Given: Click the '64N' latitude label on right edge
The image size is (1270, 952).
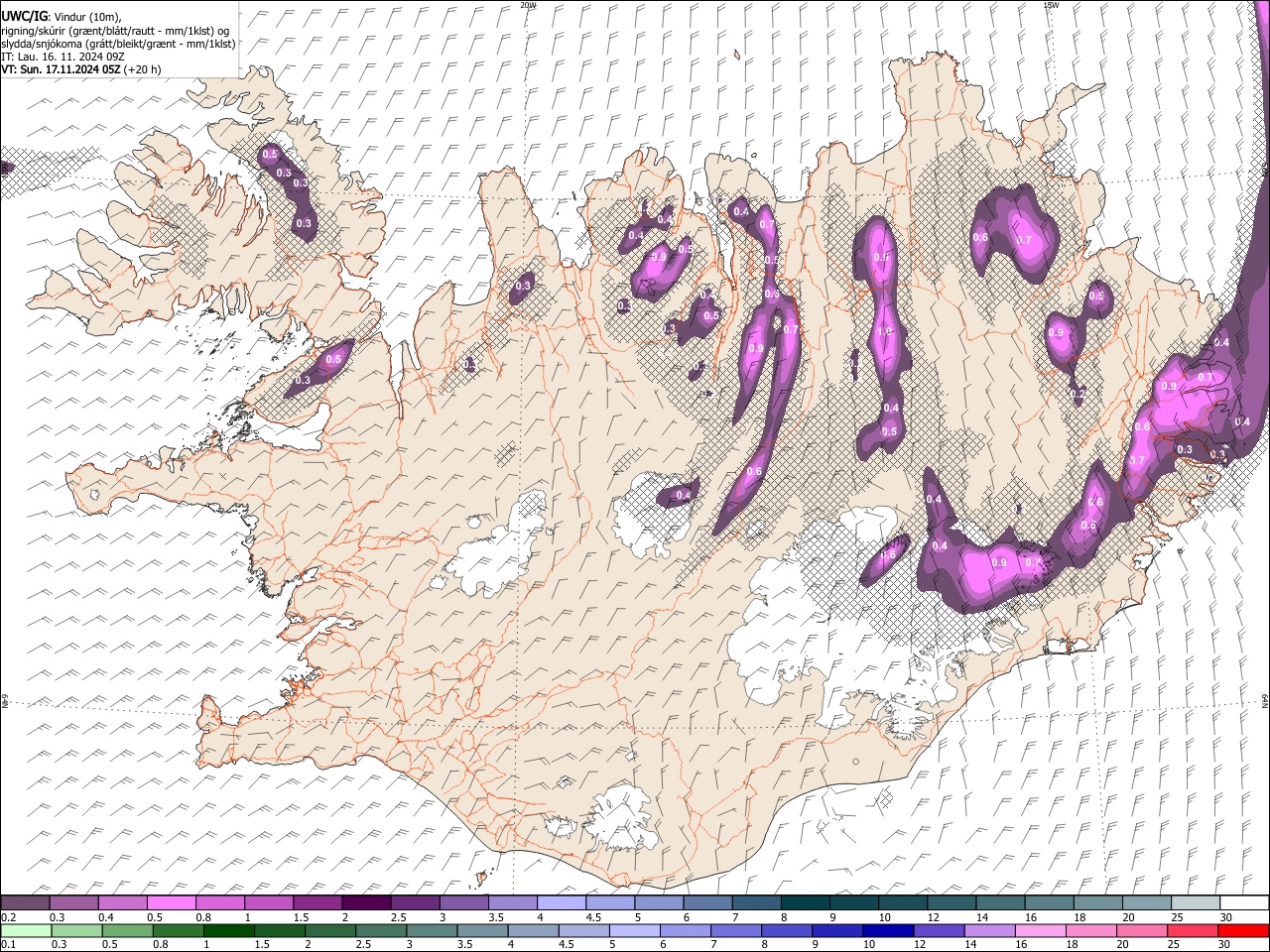Looking at the screenshot, I should (1265, 700).
